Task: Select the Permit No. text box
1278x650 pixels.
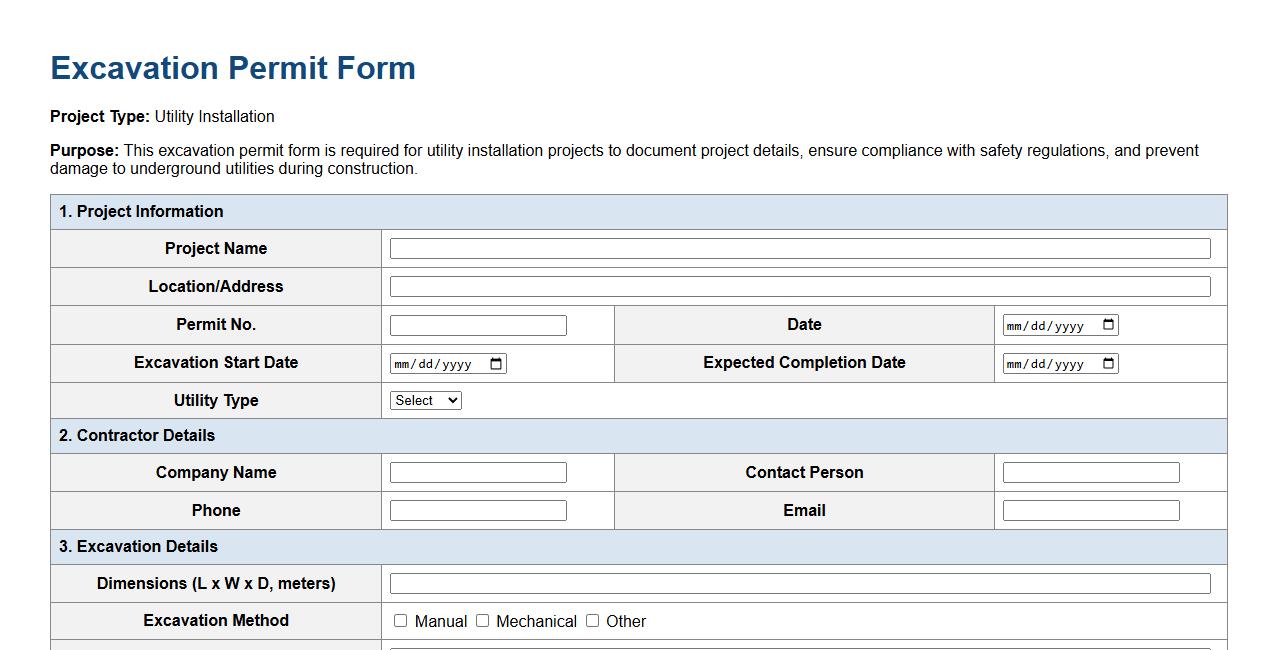Action: tap(478, 324)
